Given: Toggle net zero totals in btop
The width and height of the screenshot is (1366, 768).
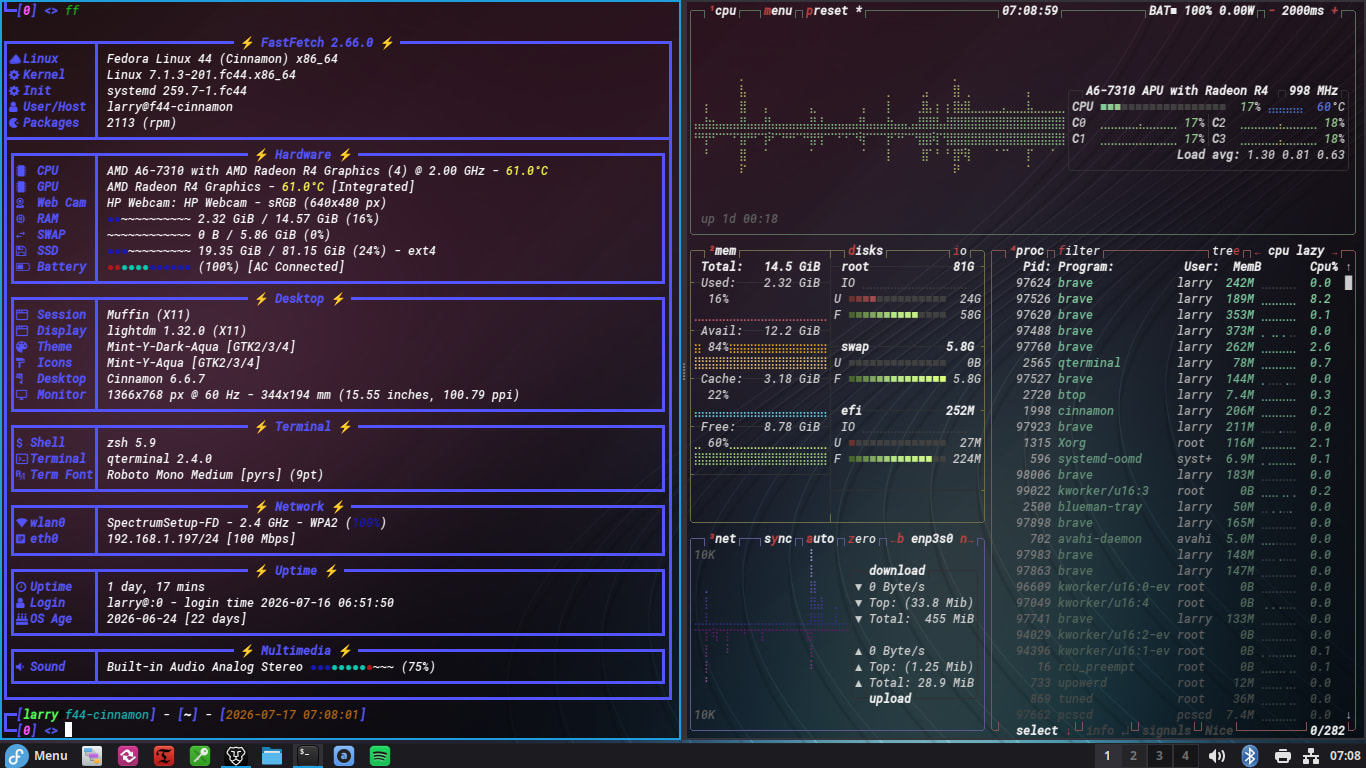Looking at the screenshot, I should tap(861, 539).
